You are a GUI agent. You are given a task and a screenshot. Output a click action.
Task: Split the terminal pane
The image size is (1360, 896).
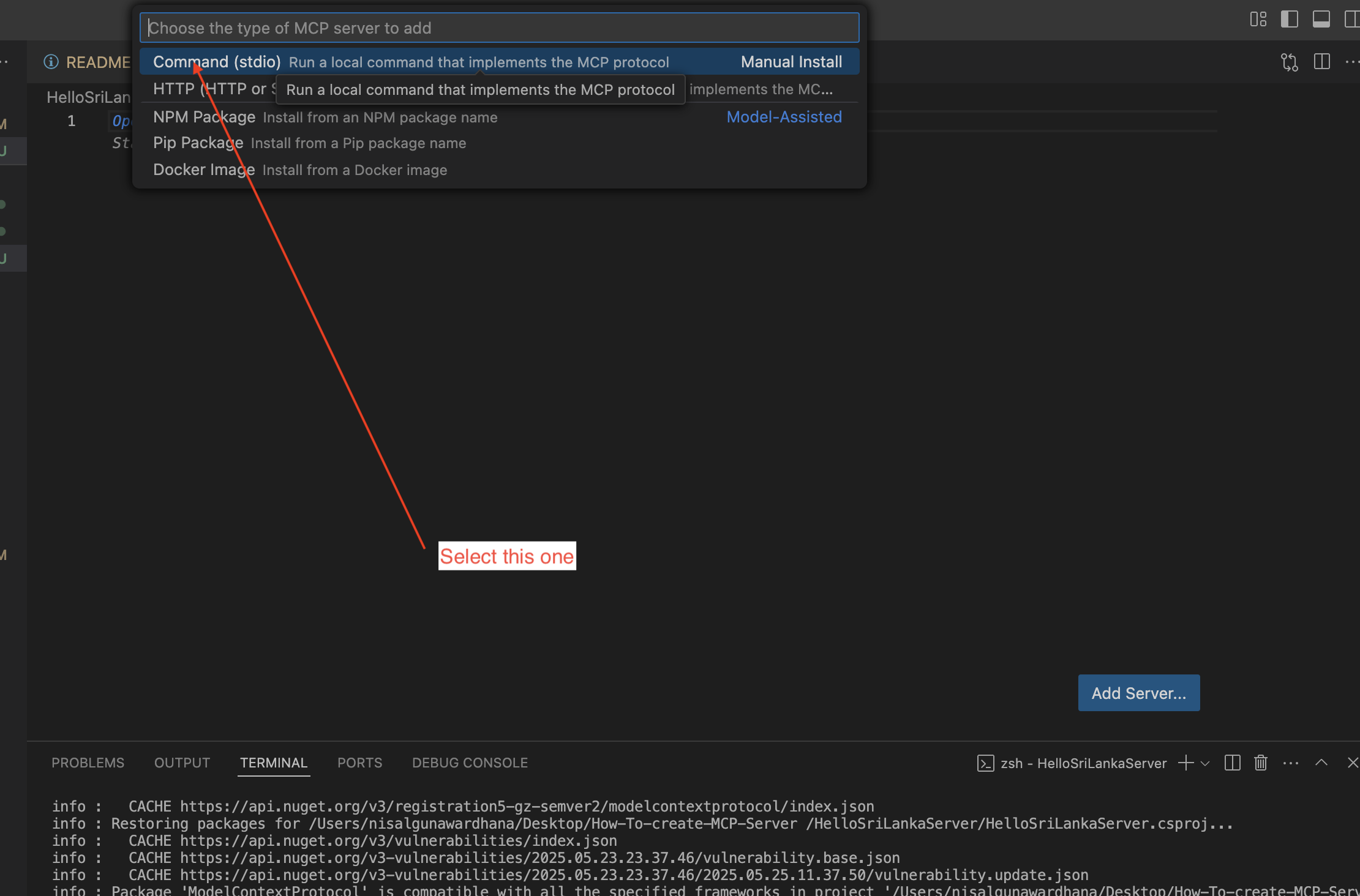1232,763
